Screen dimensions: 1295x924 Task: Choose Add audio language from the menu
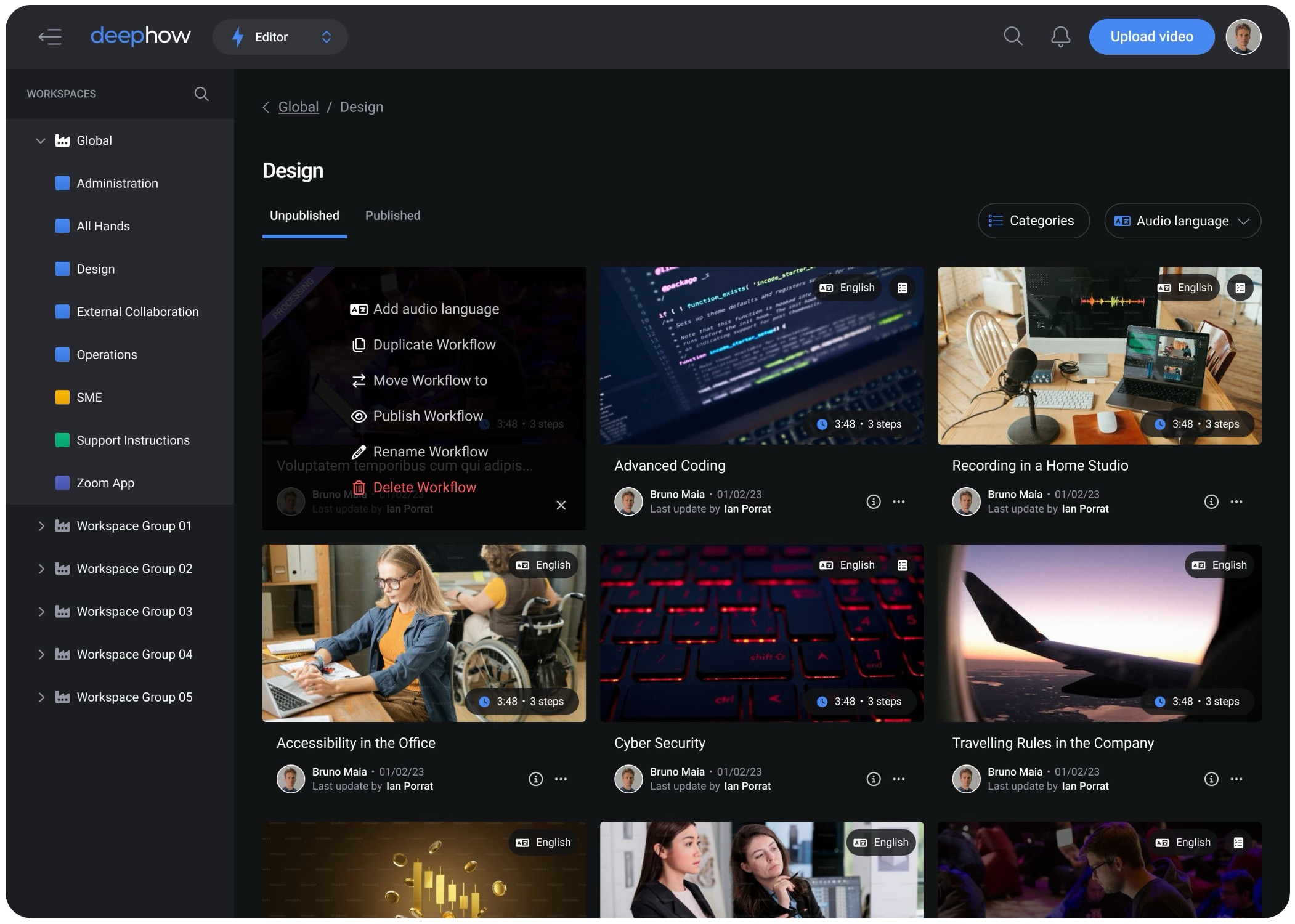(424, 309)
